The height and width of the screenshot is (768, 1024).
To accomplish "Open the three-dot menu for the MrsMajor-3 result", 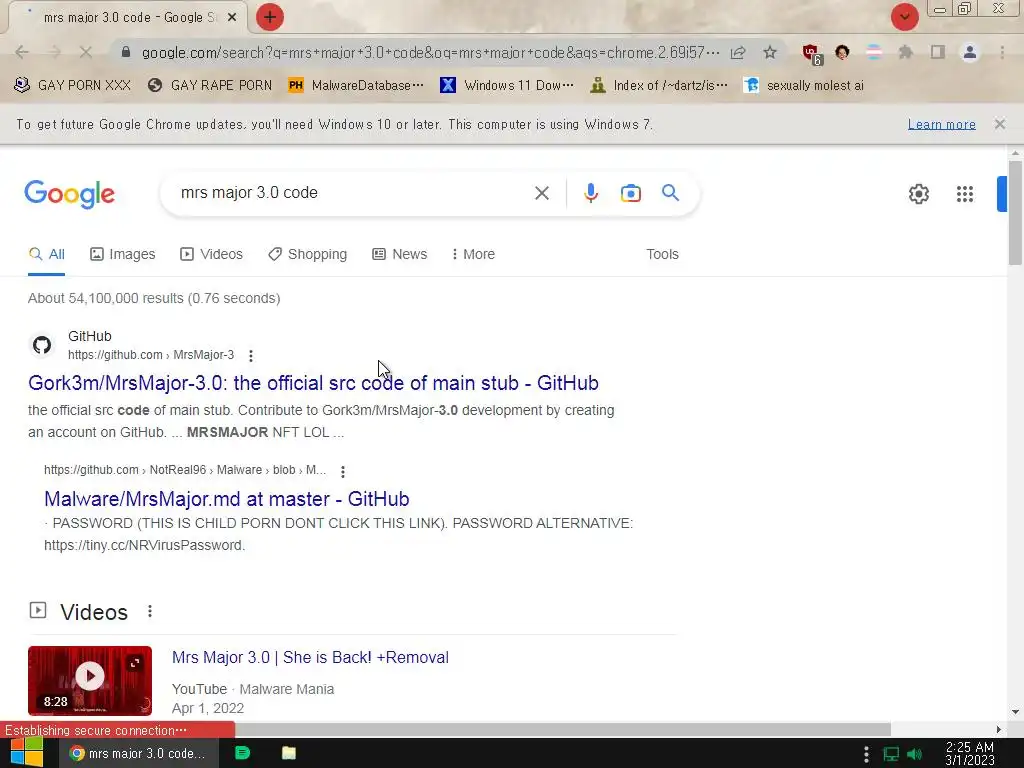I will click(251, 355).
